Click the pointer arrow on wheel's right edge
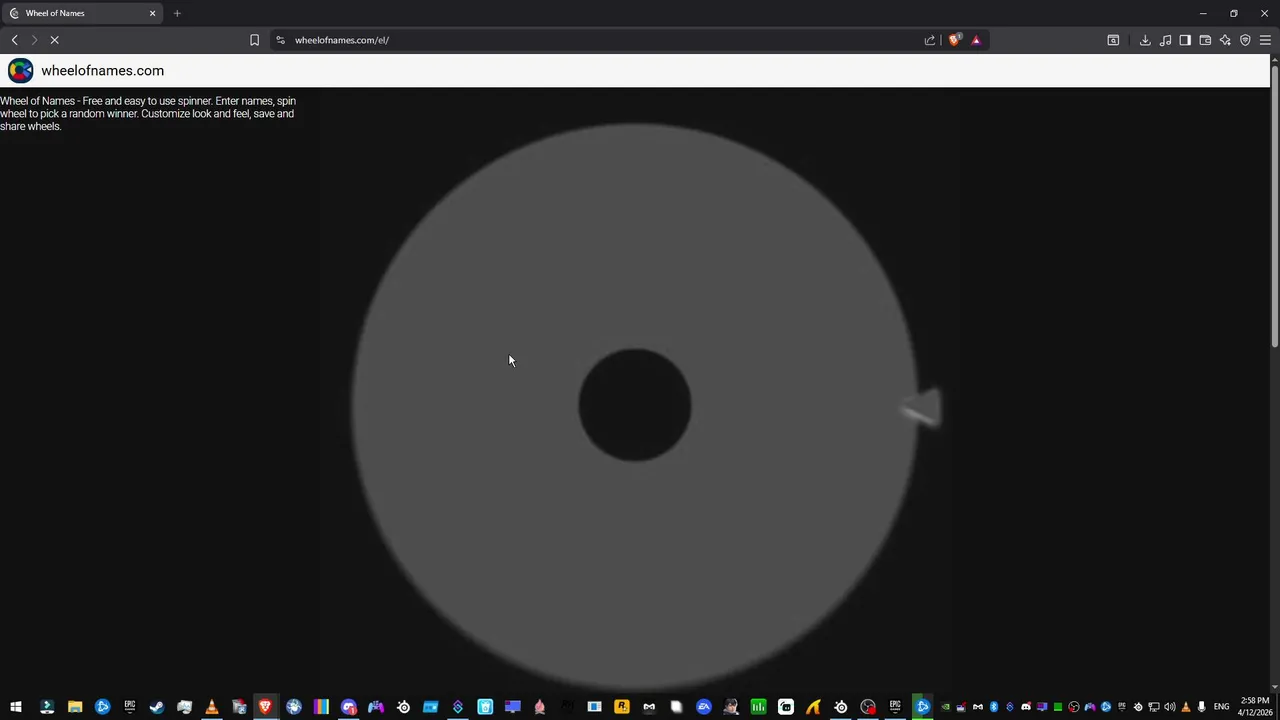Image resolution: width=1280 pixels, height=720 pixels. 921,408
